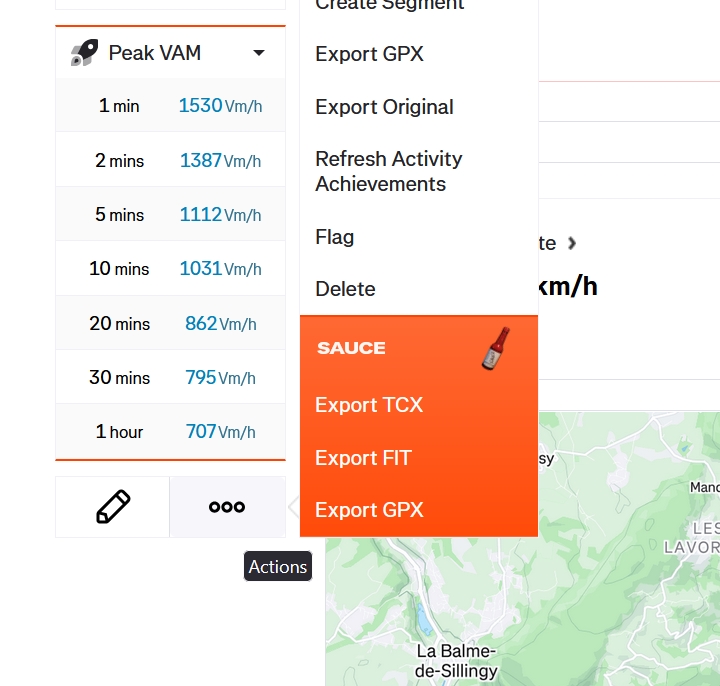Select Flag from the actions menu
The width and height of the screenshot is (720, 686).
coord(334,237)
